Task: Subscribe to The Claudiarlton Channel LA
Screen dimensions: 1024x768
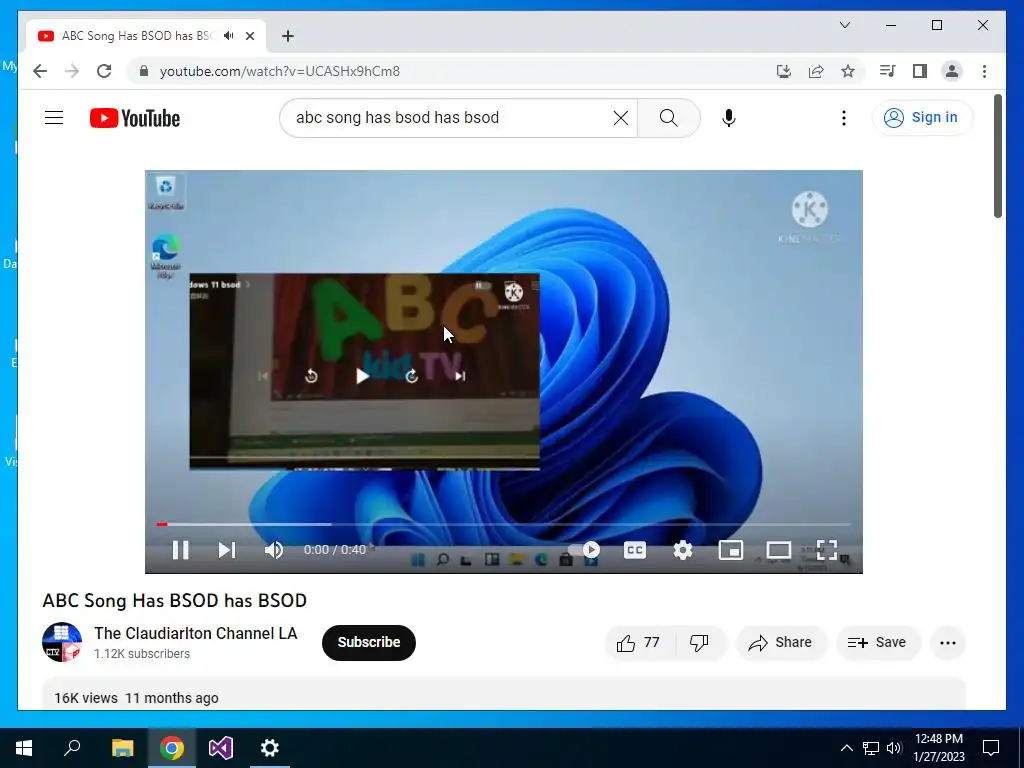Action: 368,643
